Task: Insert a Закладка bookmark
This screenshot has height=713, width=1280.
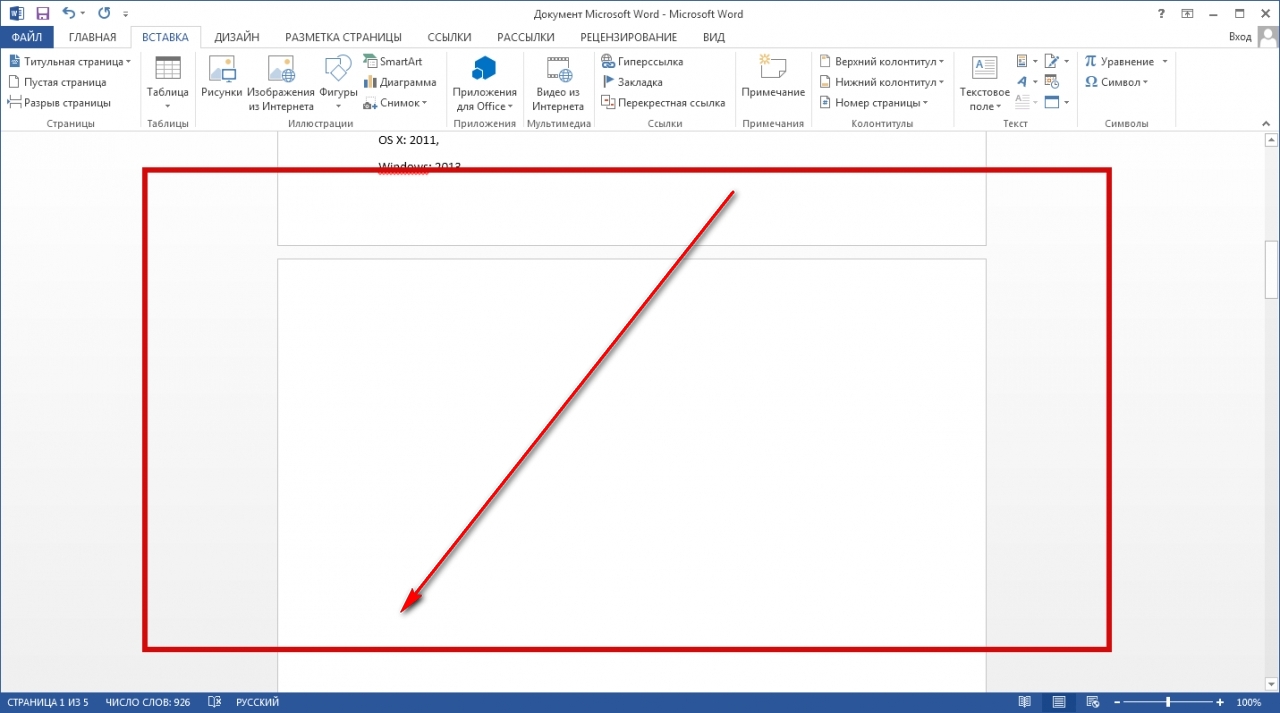Action: pos(632,82)
